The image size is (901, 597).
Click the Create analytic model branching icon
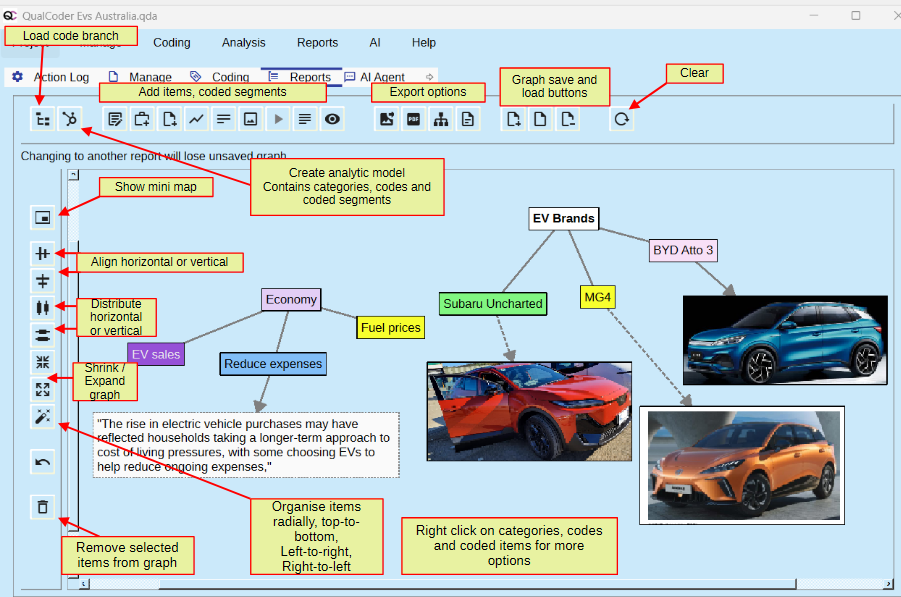pyautogui.click(x=70, y=119)
